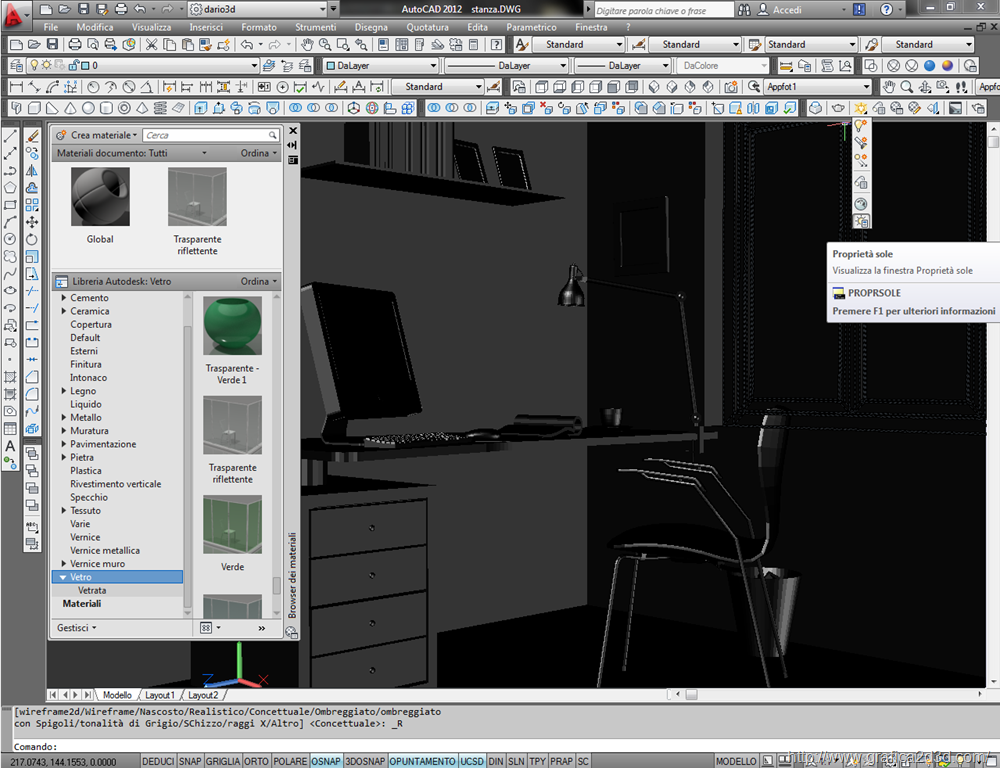Open Sun Properties from the render toolbar
The image size is (1000, 768).
(x=860, y=220)
